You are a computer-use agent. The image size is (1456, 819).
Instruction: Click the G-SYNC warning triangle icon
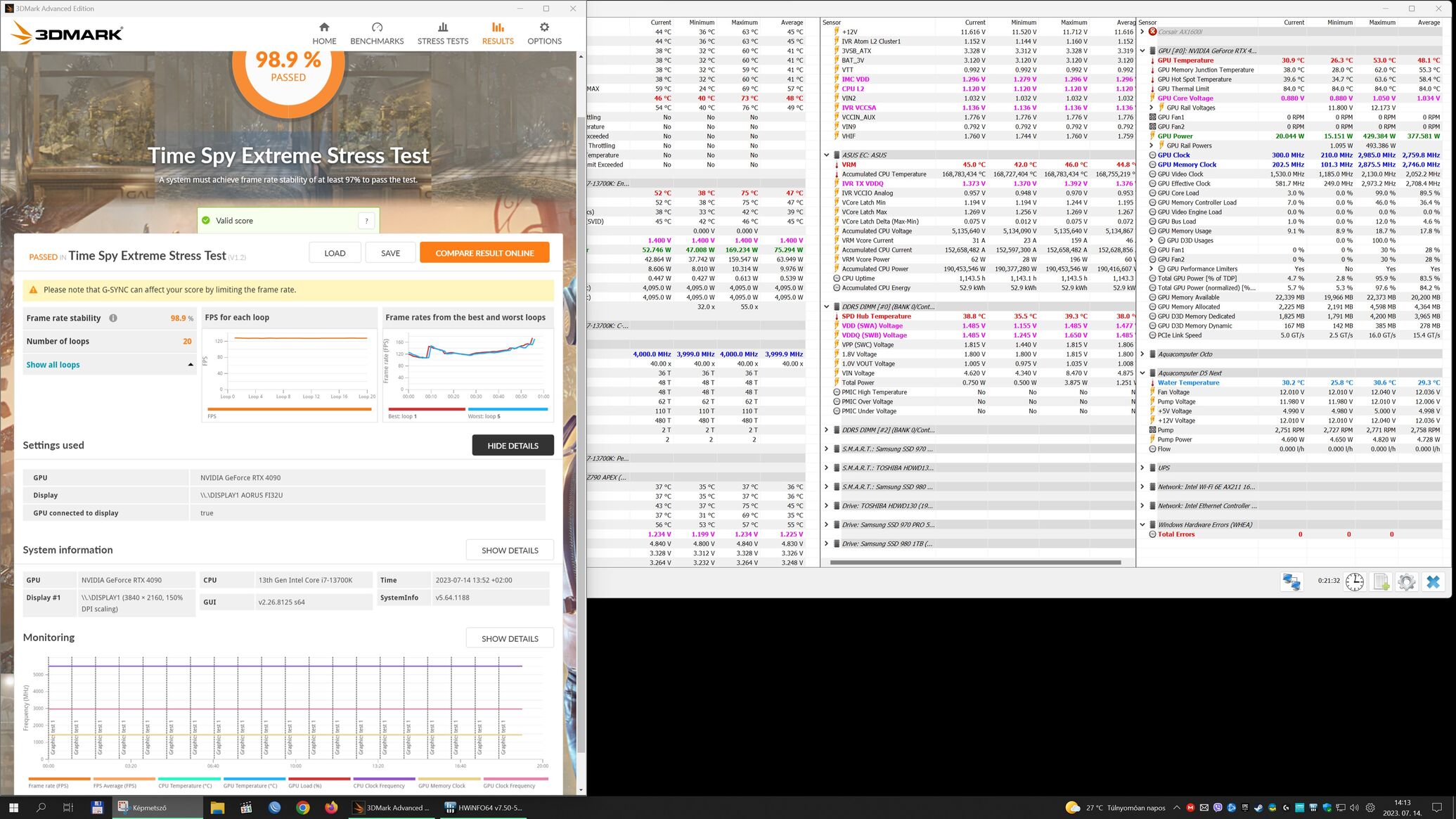[x=33, y=290]
